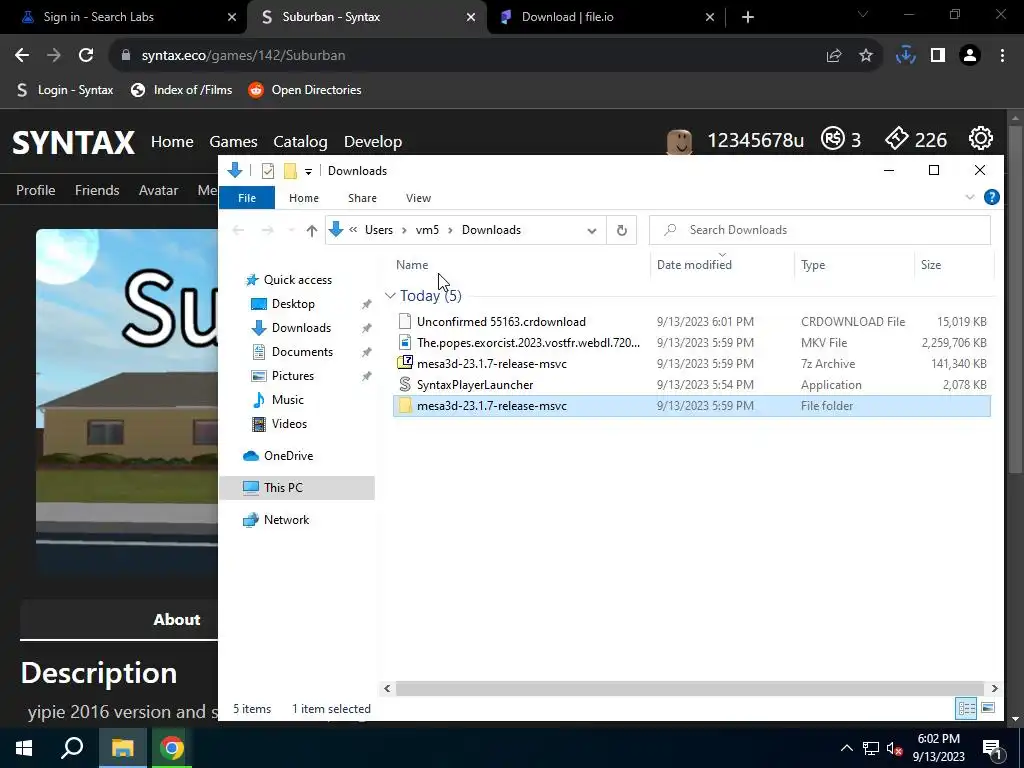Select Unconfirmed 55163.crdownload file
The height and width of the screenshot is (768, 1024).
pyautogui.click(x=692, y=321)
